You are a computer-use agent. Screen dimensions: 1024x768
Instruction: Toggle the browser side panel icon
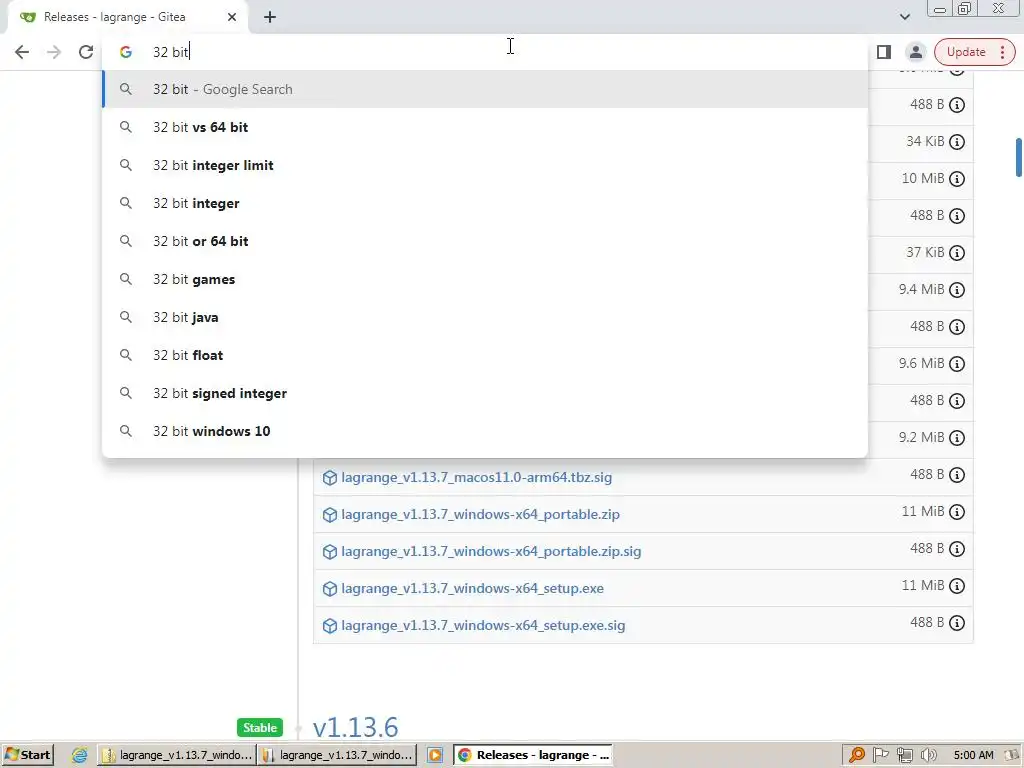click(x=884, y=52)
